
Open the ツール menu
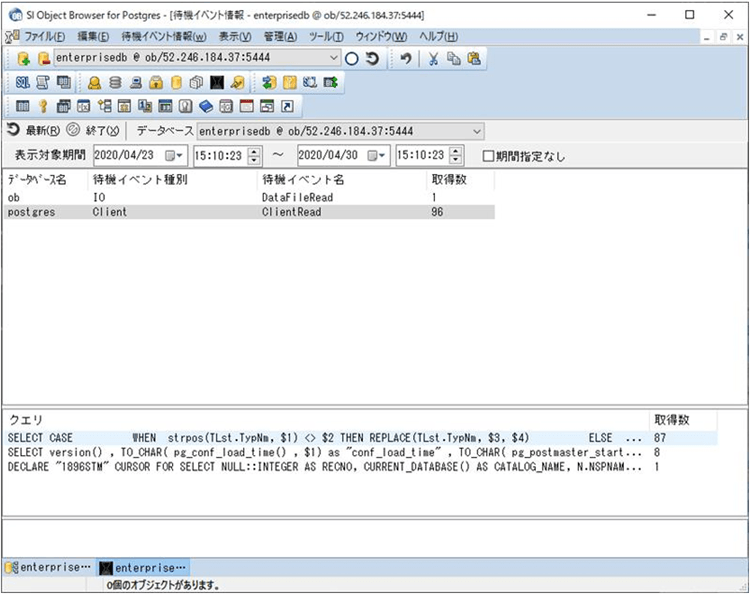[x=326, y=36]
